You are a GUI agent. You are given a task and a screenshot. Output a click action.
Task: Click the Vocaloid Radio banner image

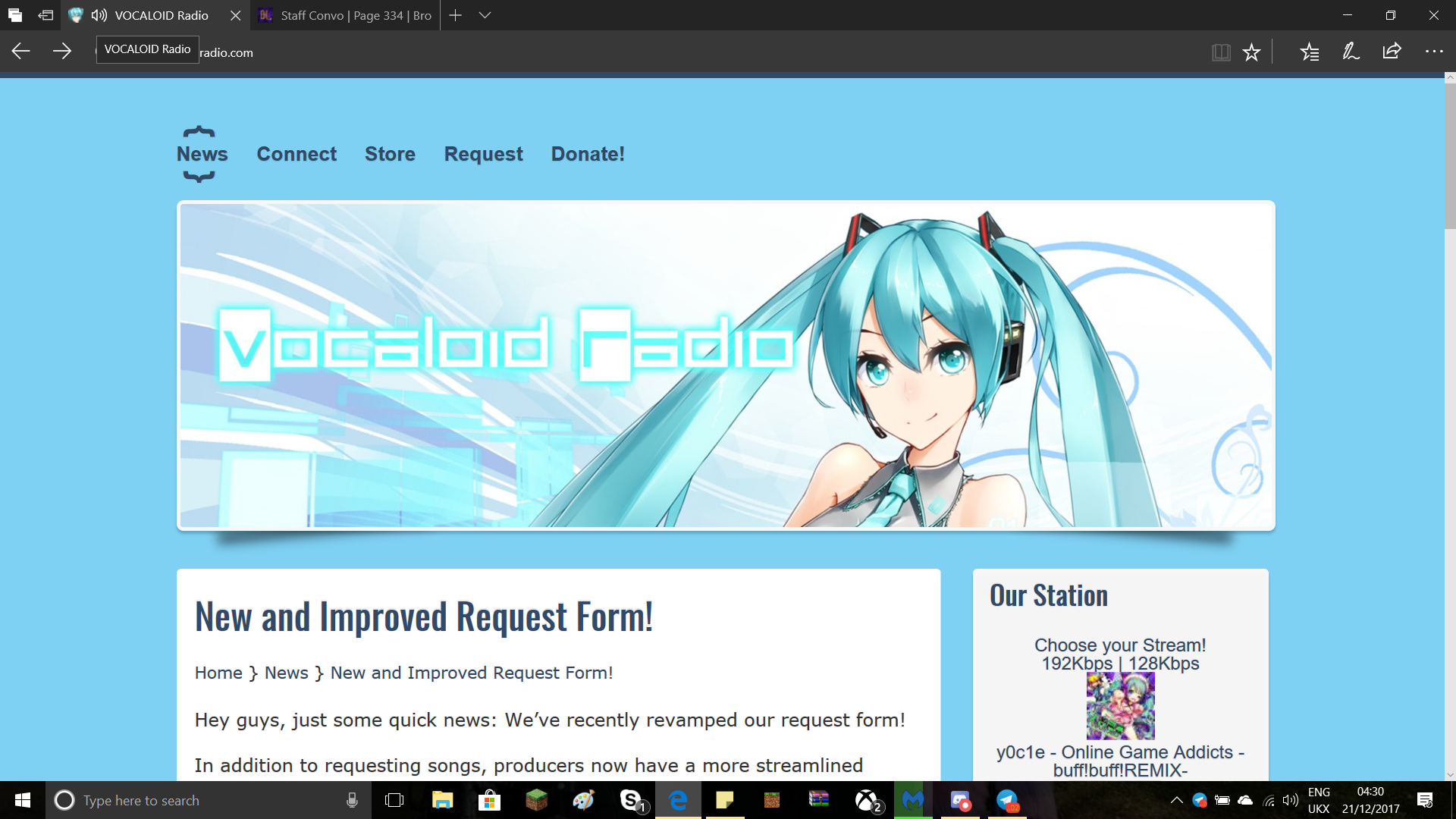(x=726, y=366)
